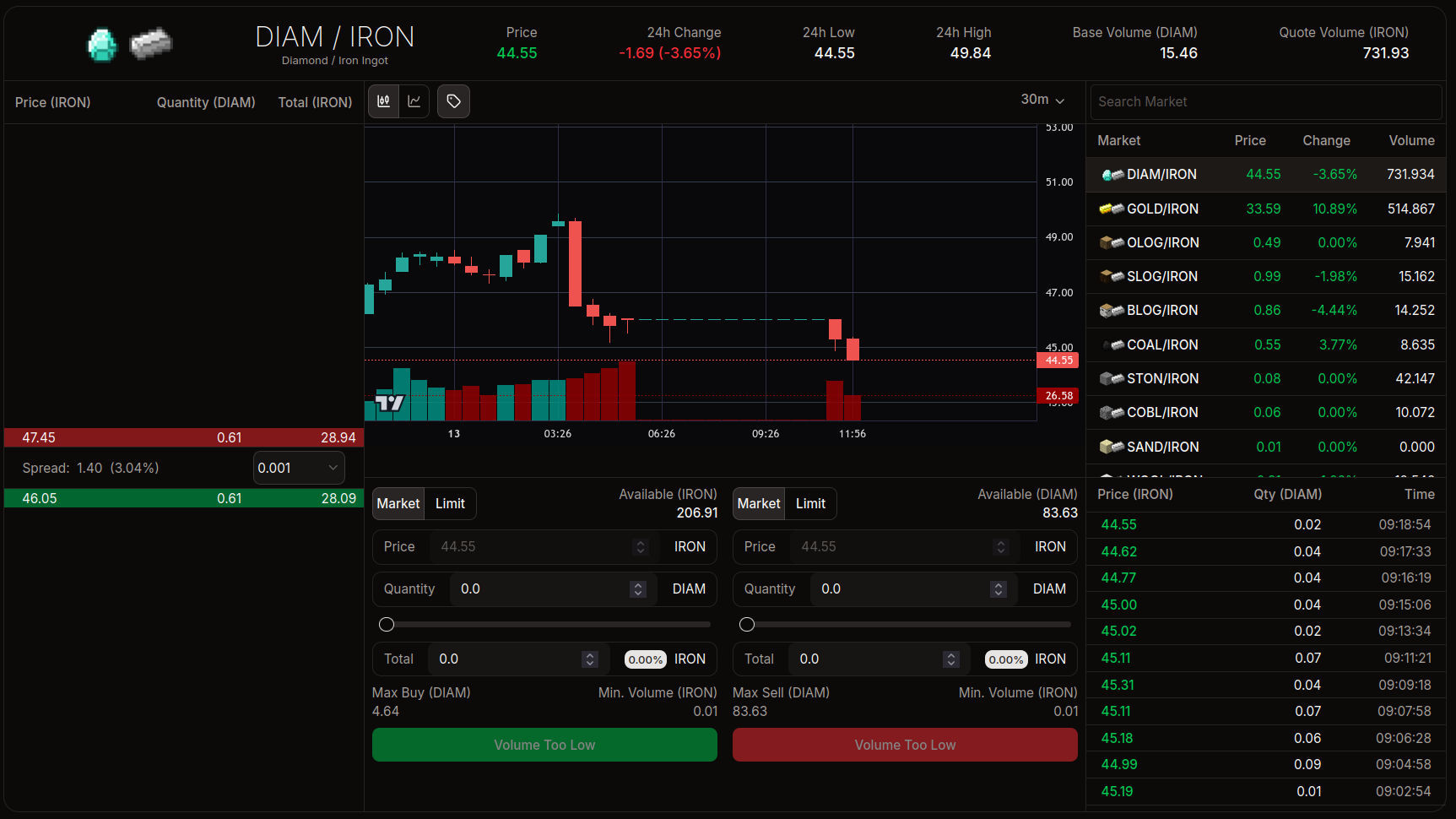Viewport: 1456px width, 819px height.
Task: Toggle sell order type to Limit
Action: [x=810, y=504]
